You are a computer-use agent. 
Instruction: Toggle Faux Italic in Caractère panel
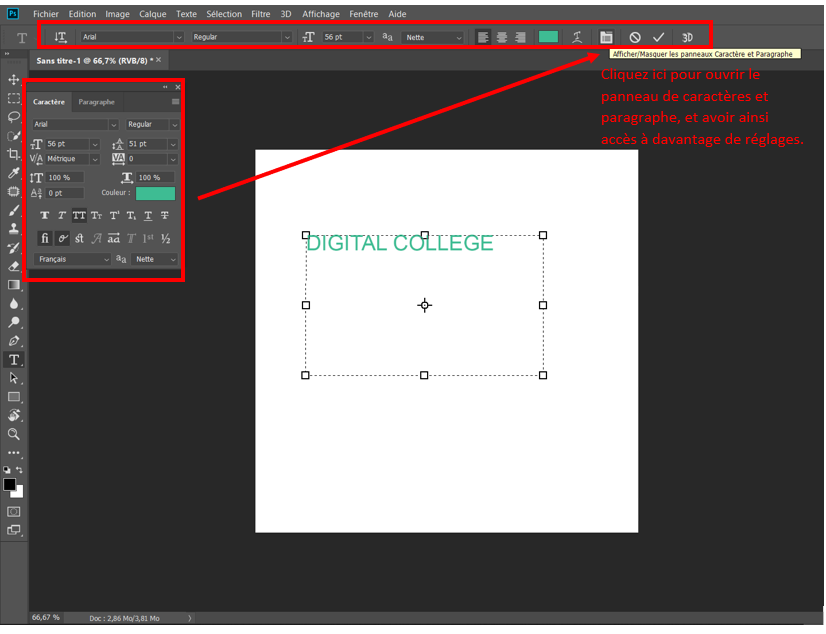coord(62,215)
